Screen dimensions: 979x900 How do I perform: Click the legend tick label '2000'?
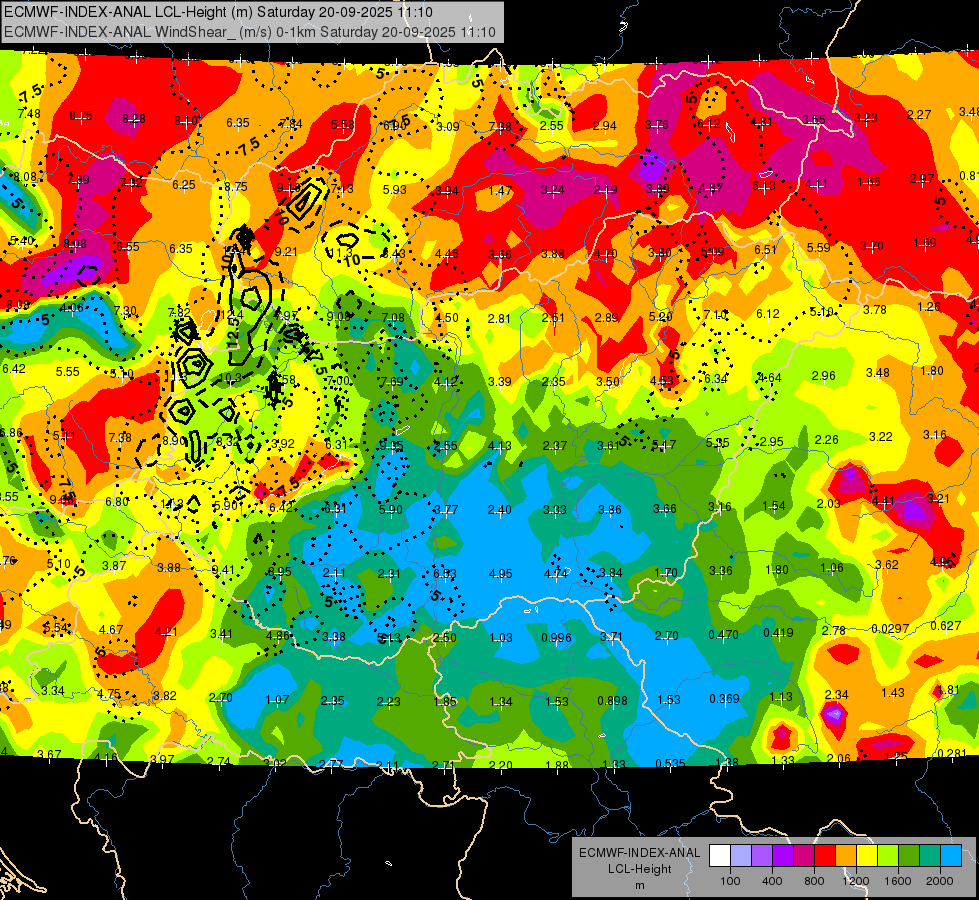pyautogui.click(x=940, y=881)
